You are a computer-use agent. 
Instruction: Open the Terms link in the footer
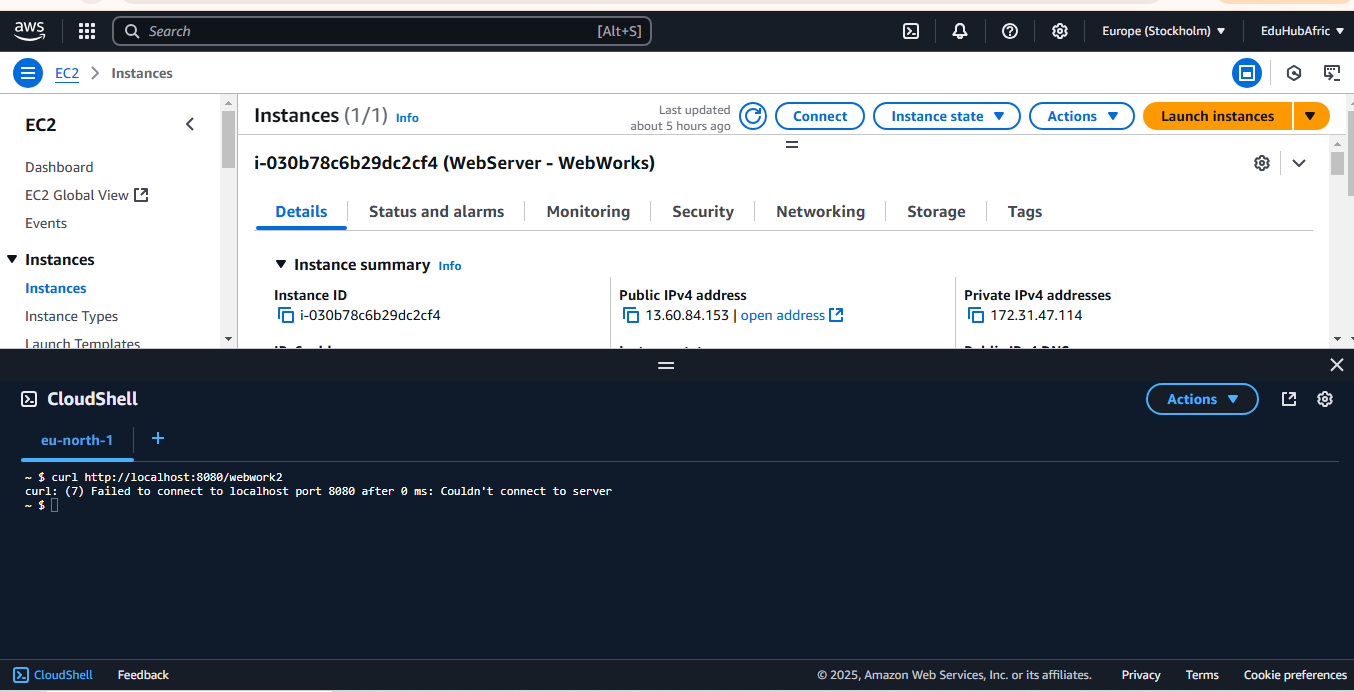click(x=1202, y=675)
